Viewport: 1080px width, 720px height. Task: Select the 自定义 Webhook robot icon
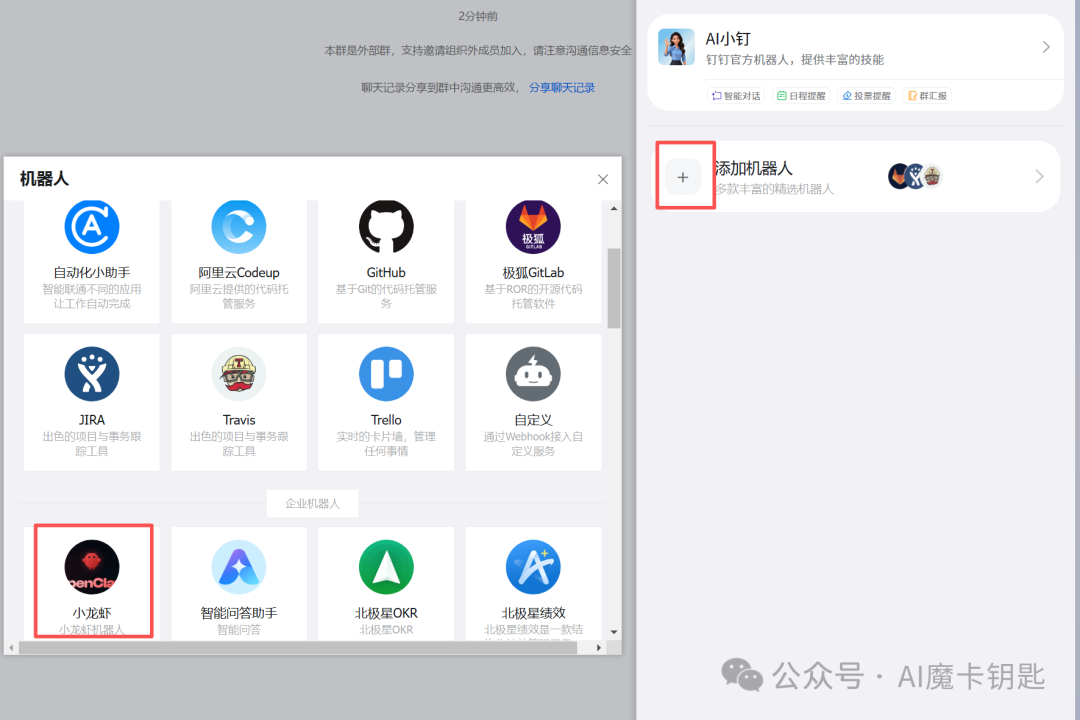pyautogui.click(x=533, y=374)
